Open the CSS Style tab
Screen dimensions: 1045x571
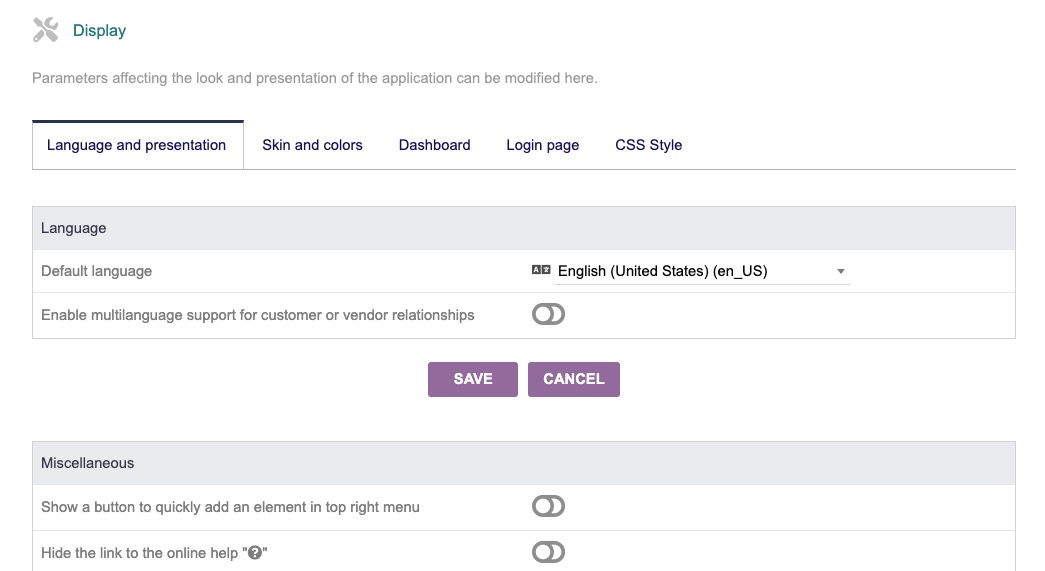point(648,145)
